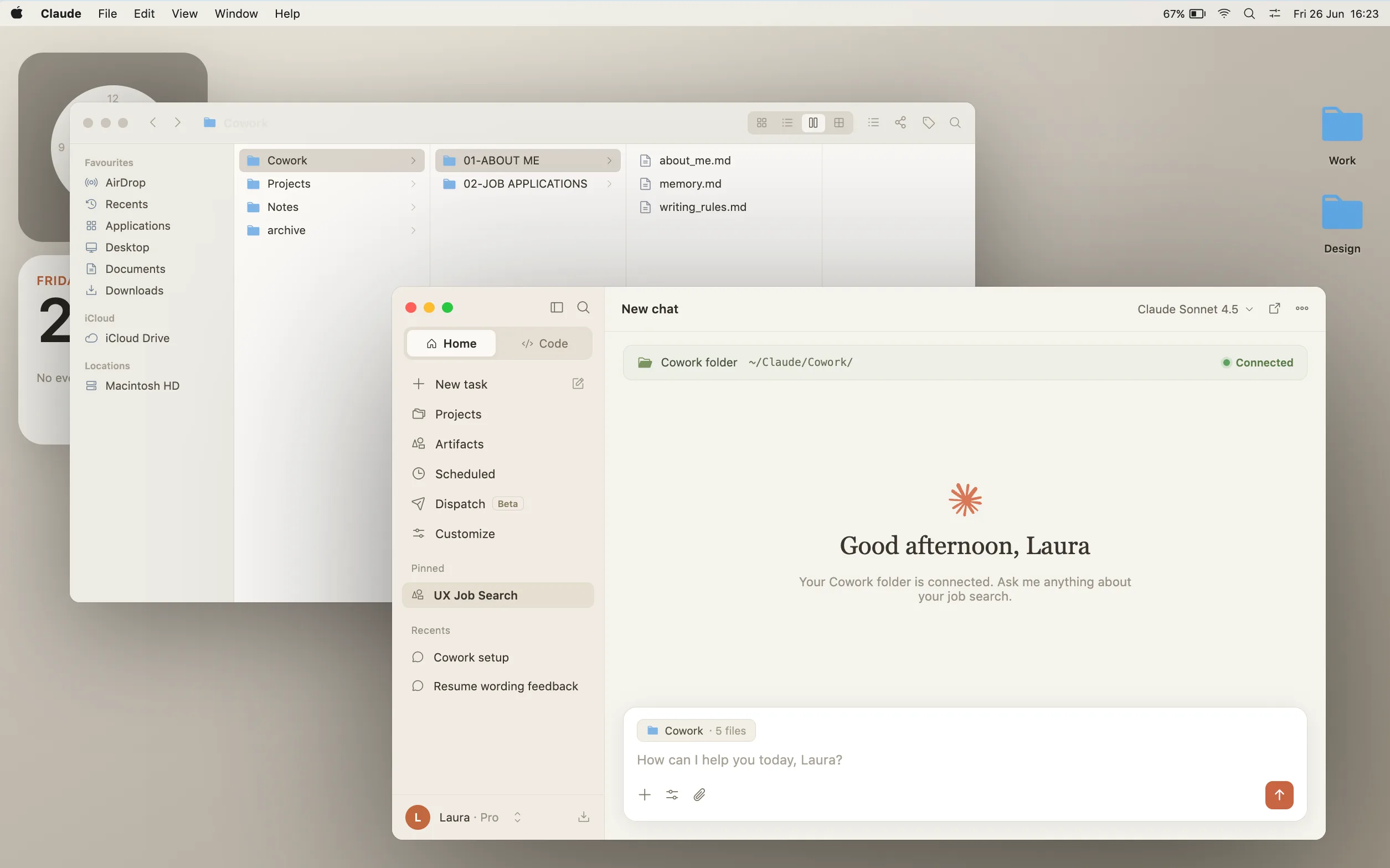
Task: Expand Notes folder chevron in Finder
Action: [x=413, y=206]
